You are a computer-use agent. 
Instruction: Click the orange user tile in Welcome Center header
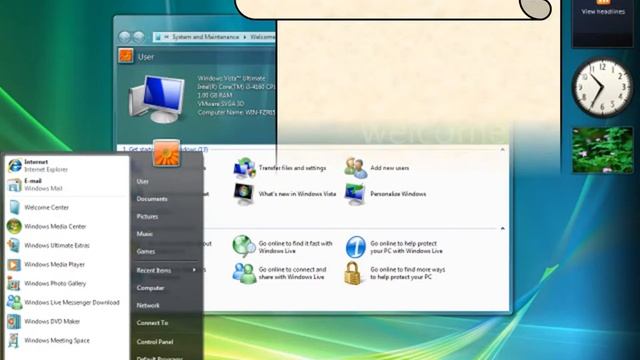click(x=126, y=56)
